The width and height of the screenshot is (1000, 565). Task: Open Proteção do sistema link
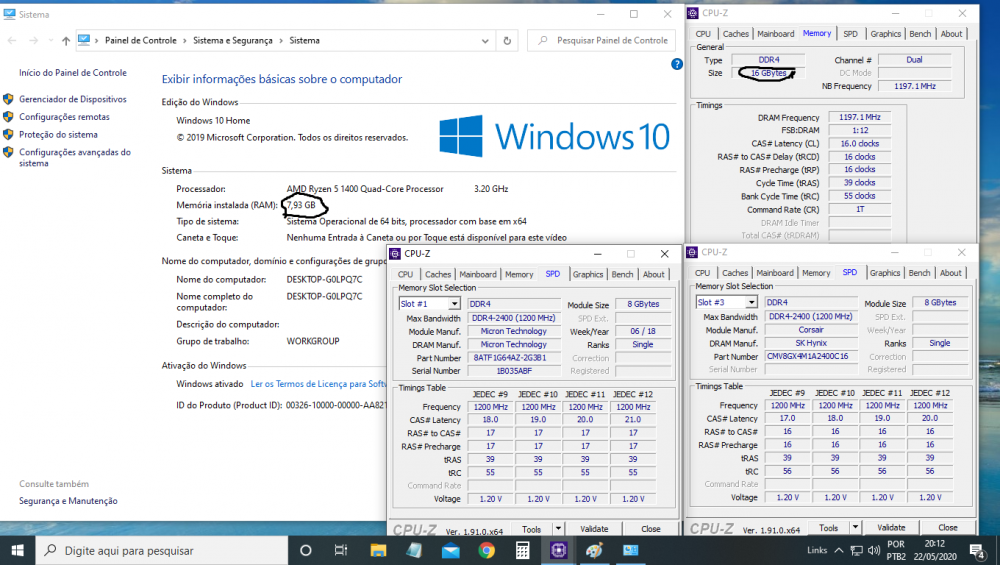click(x=58, y=134)
